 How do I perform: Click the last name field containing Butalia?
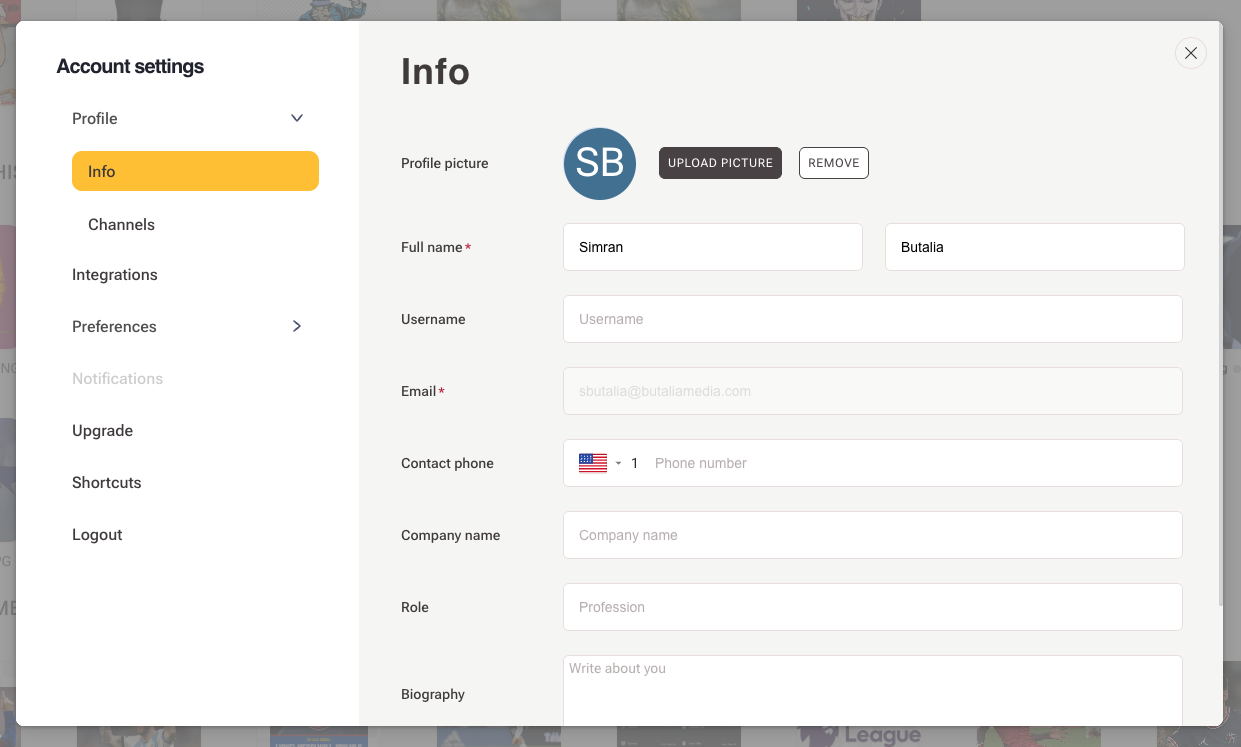[x=1034, y=247]
